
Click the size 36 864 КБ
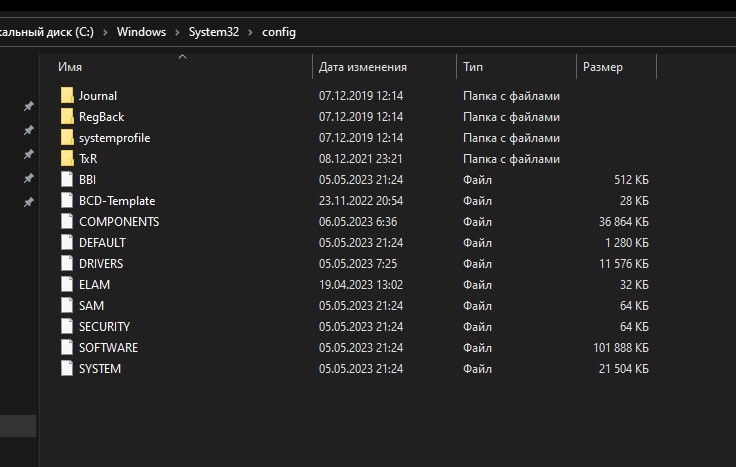pyautogui.click(x=623, y=222)
